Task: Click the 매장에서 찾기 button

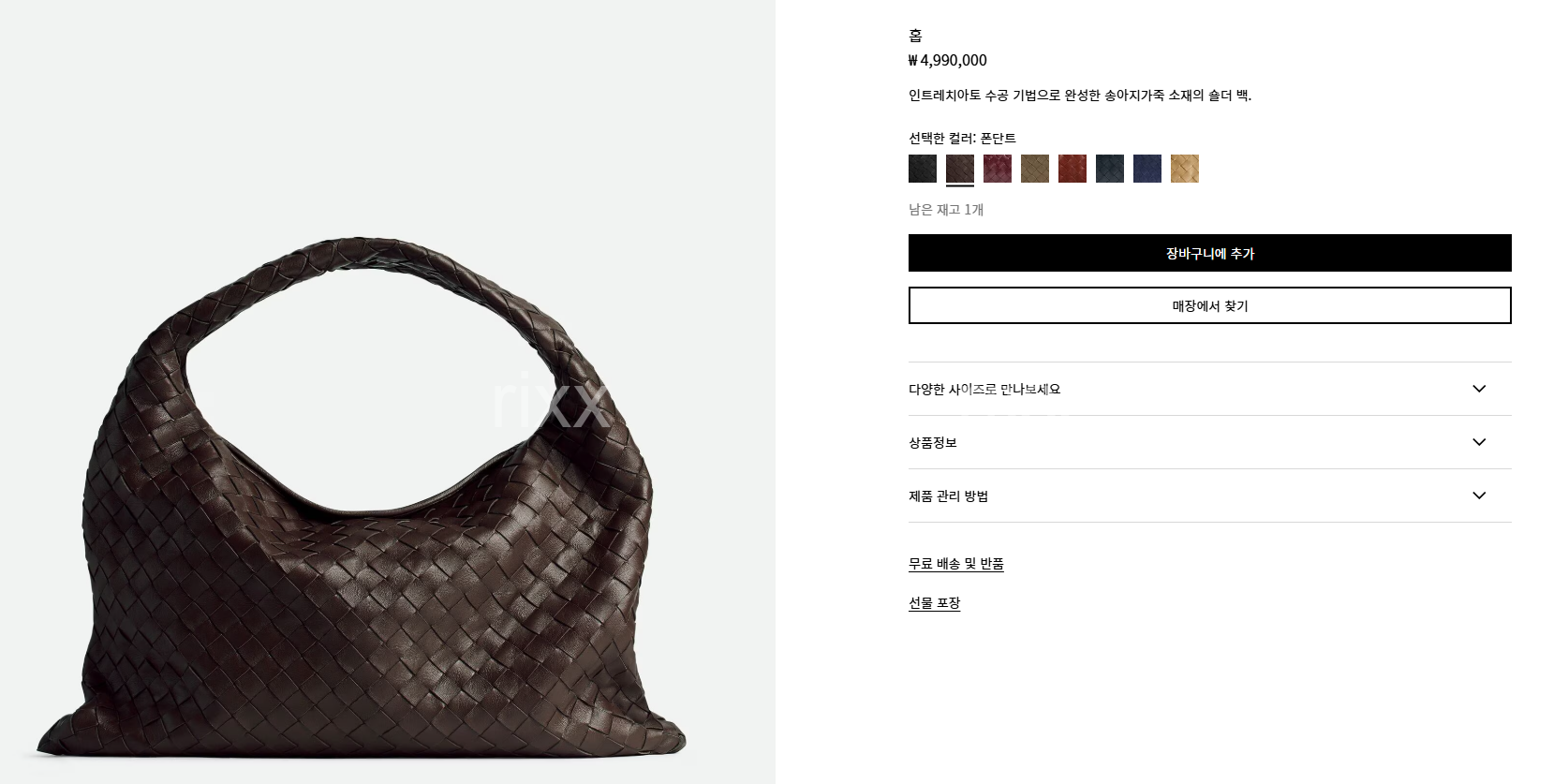Action: click(1210, 305)
